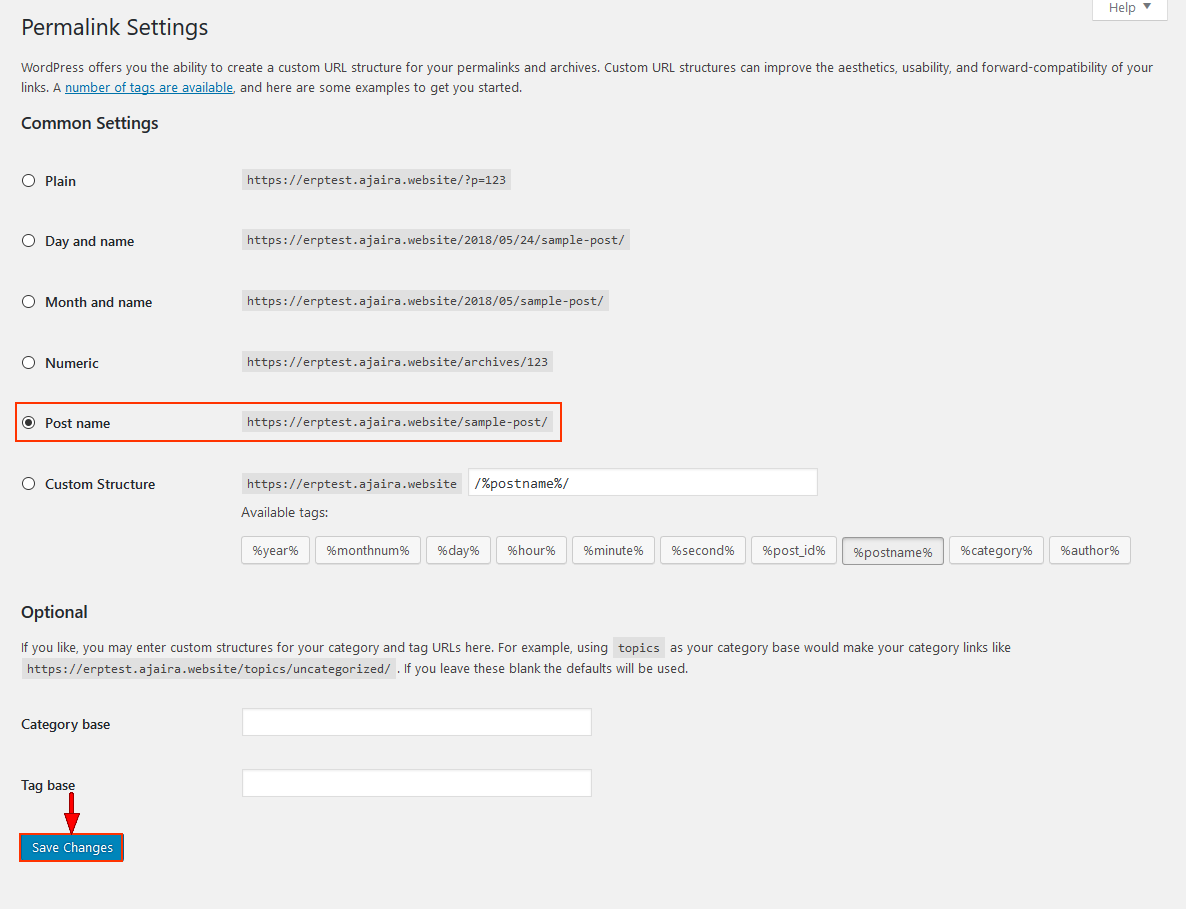
Task: Insert the %post_id% tag
Action: pyautogui.click(x=793, y=551)
